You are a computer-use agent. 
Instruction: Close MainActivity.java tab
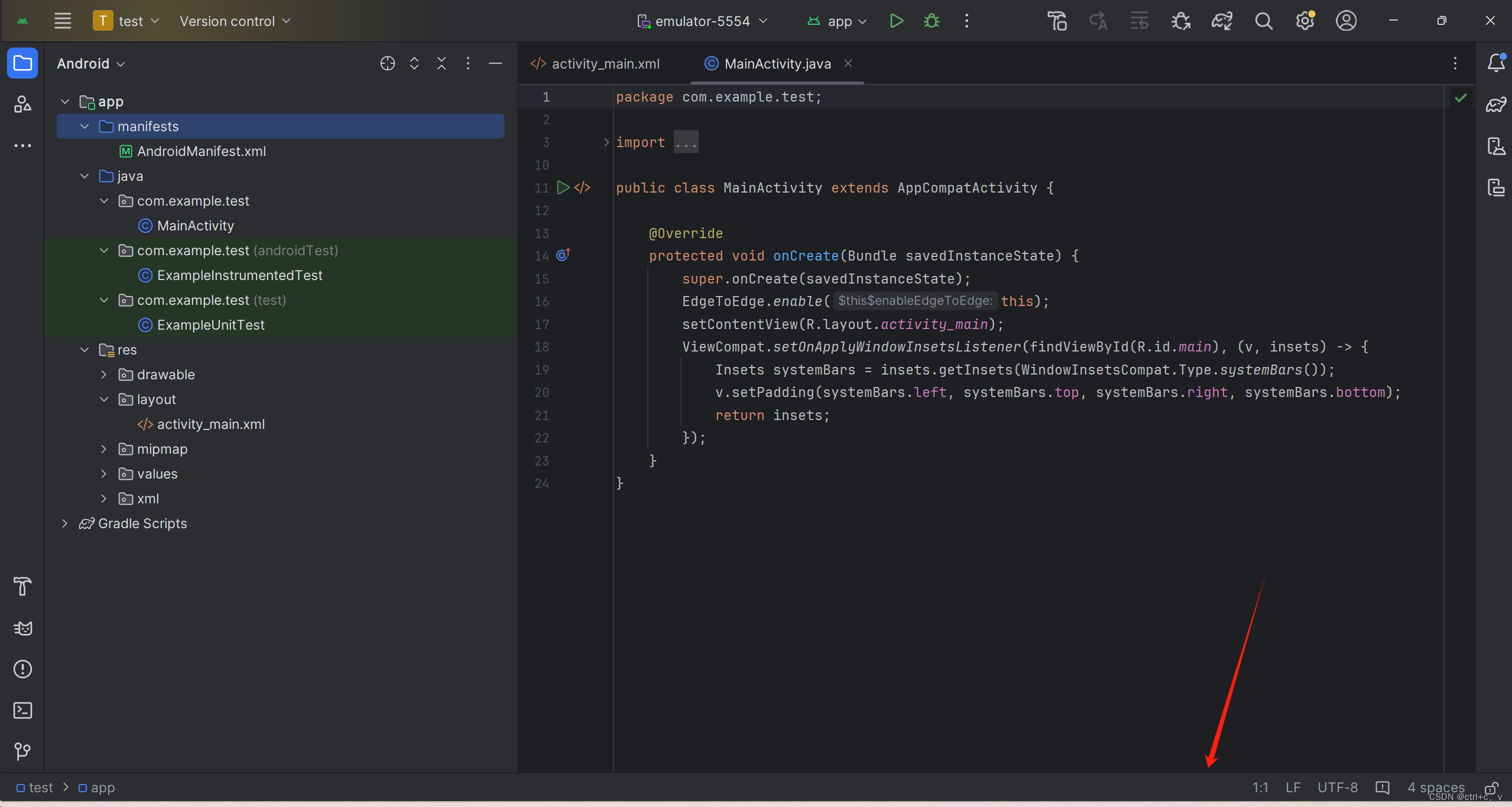pyautogui.click(x=848, y=63)
